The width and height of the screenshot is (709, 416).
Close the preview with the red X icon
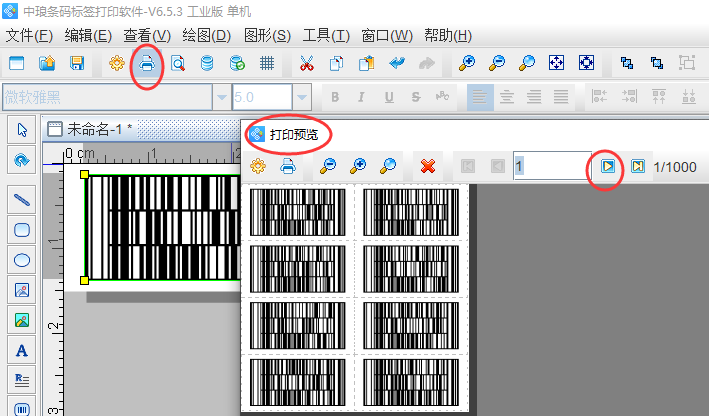pos(428,166)
